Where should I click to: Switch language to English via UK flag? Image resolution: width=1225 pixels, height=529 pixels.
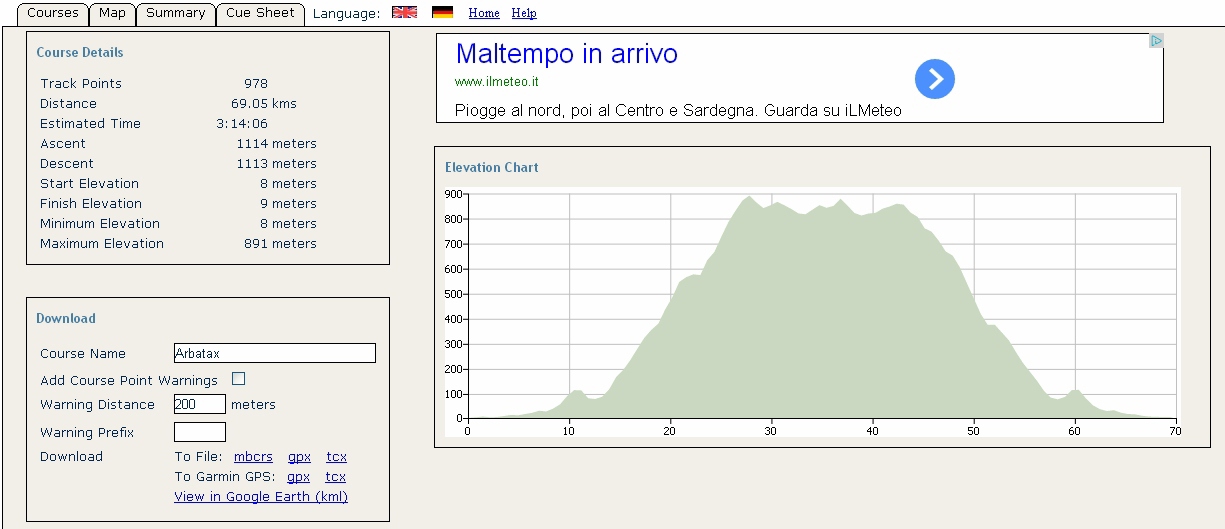click(404, 13)
